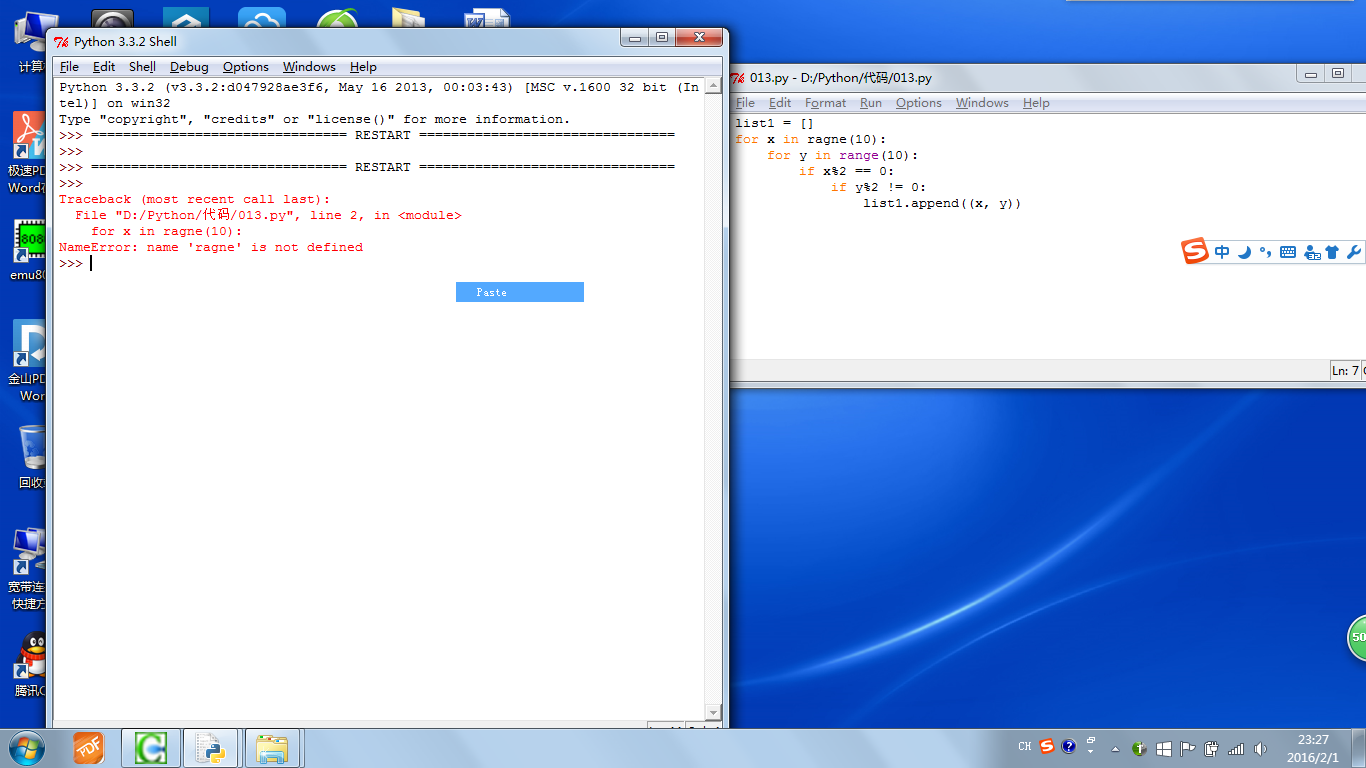This screenshot has height=768, width=1366.
Task: Click the Sogou input method logo
Action: 1195,252
